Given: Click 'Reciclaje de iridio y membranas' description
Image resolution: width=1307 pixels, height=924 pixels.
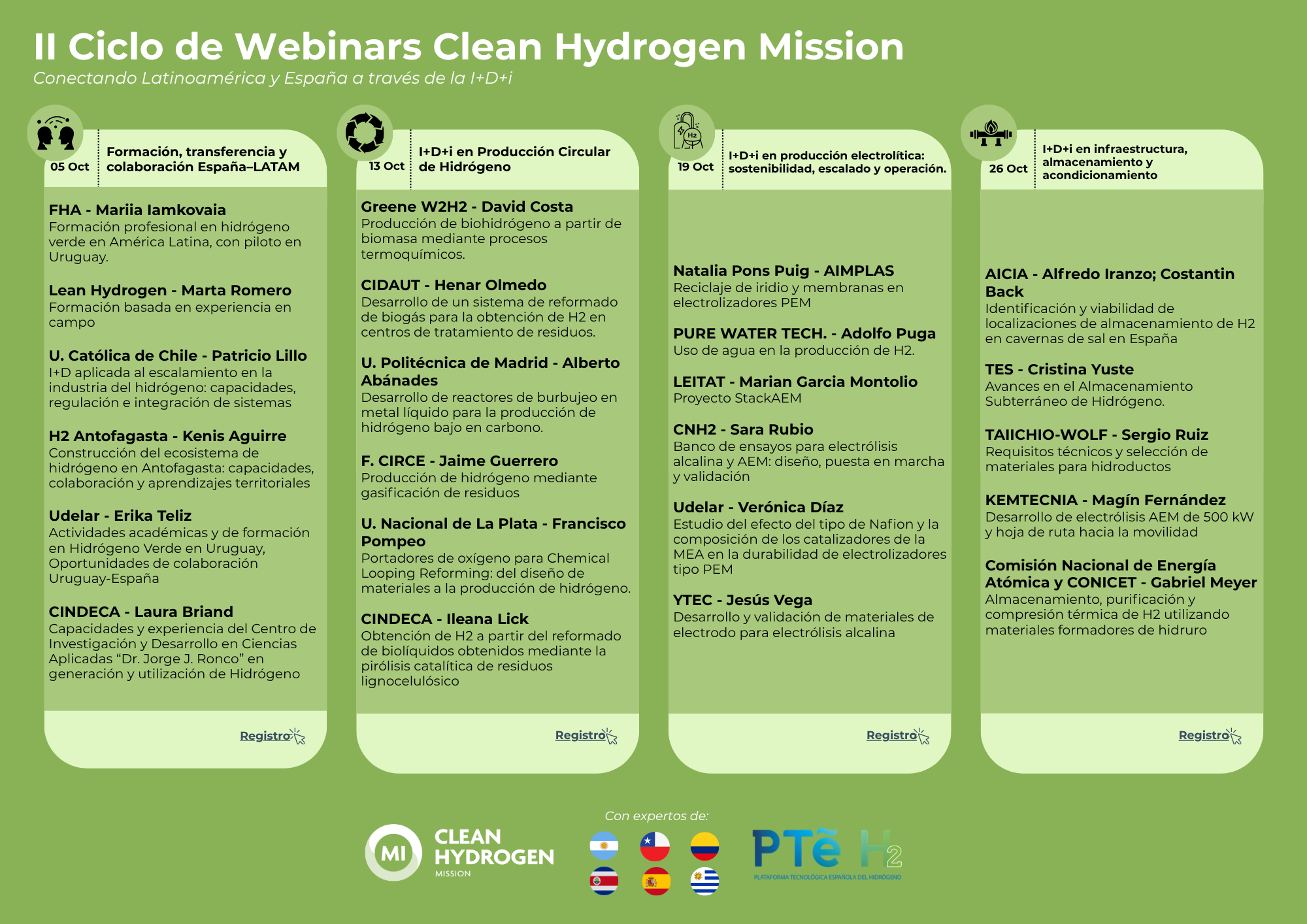Looking at the screenshot, I should pos(789,295).
